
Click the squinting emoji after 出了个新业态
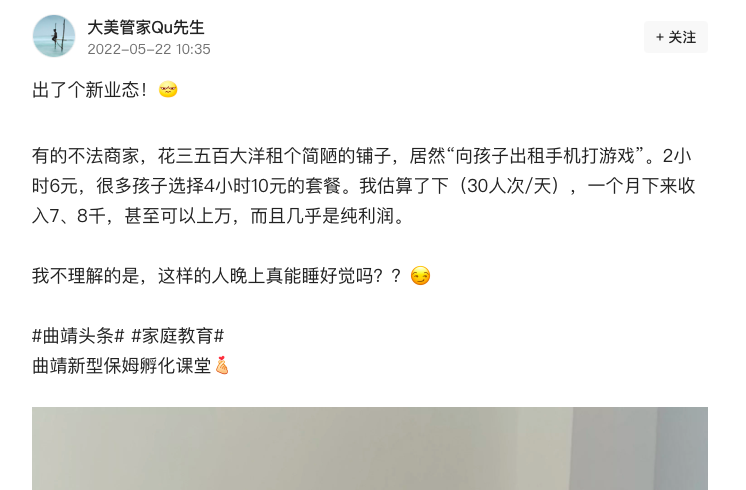tap(168, 89)
